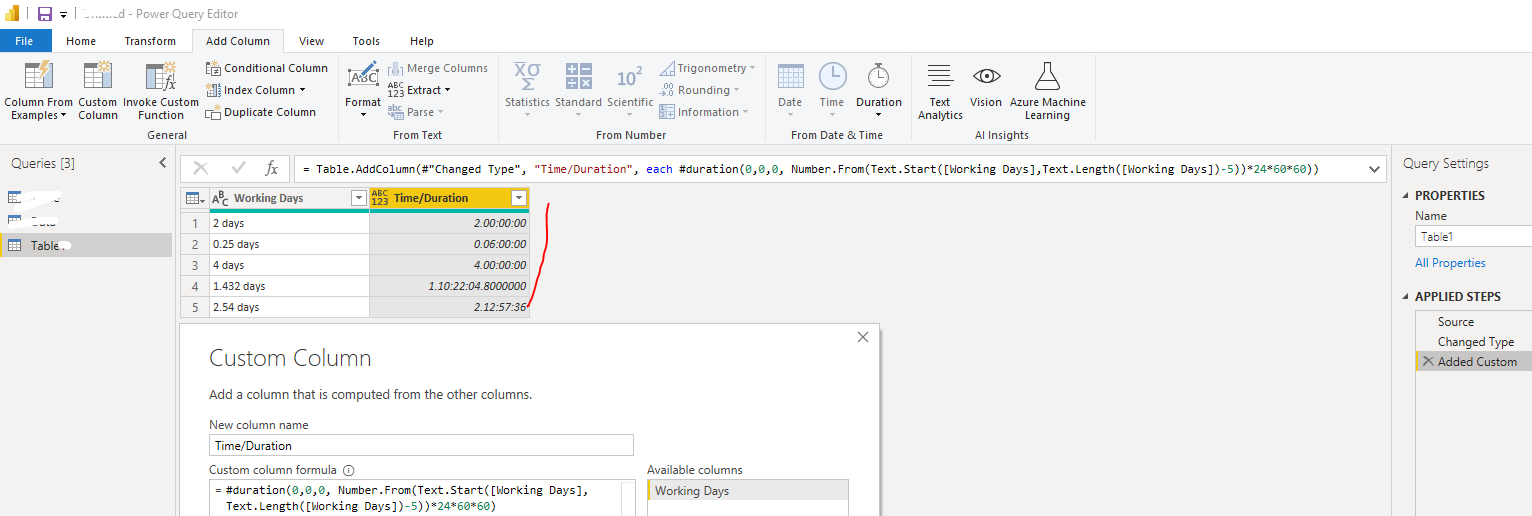This screenshot has height=516, width=1532.
Task: Click the Duration column tool
Action: pos(879,91)
